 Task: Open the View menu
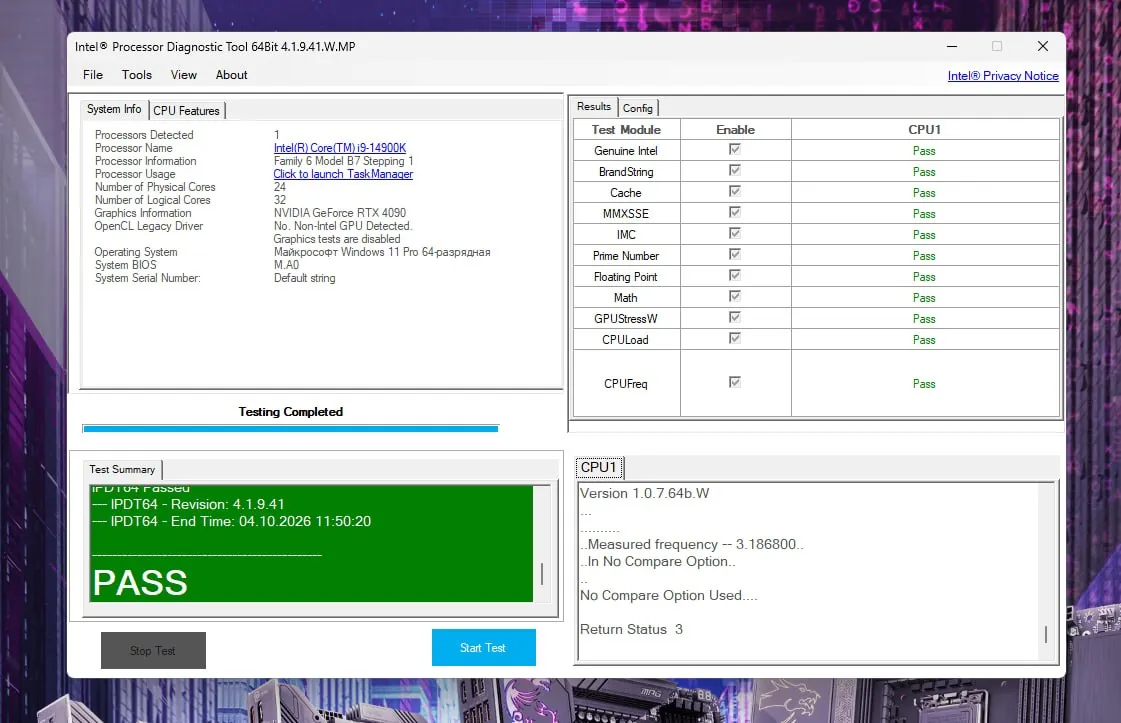(184, 74)
